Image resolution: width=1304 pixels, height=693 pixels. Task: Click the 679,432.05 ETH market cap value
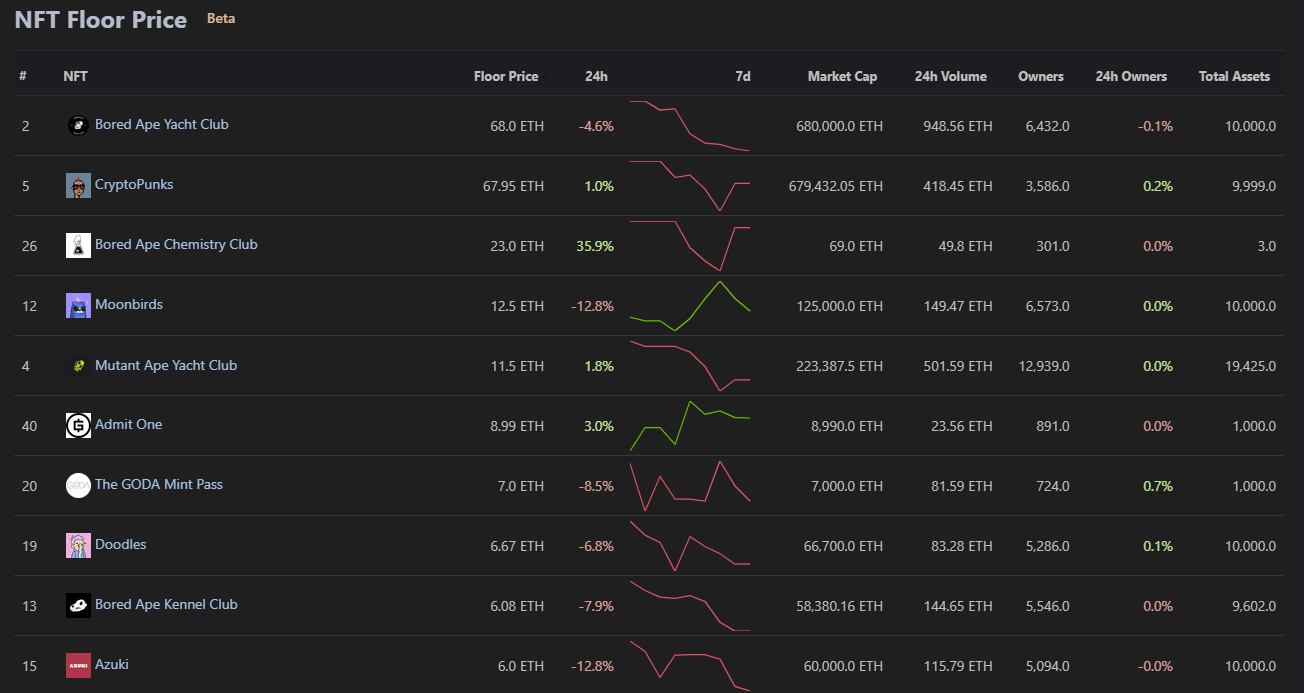(x=836, y=187)
